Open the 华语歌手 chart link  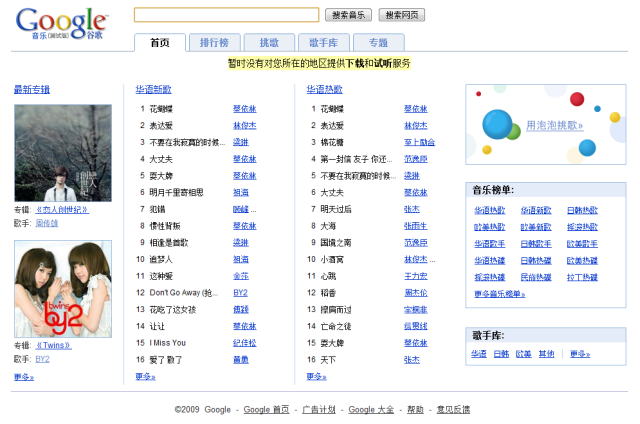(x=489, y=244)
